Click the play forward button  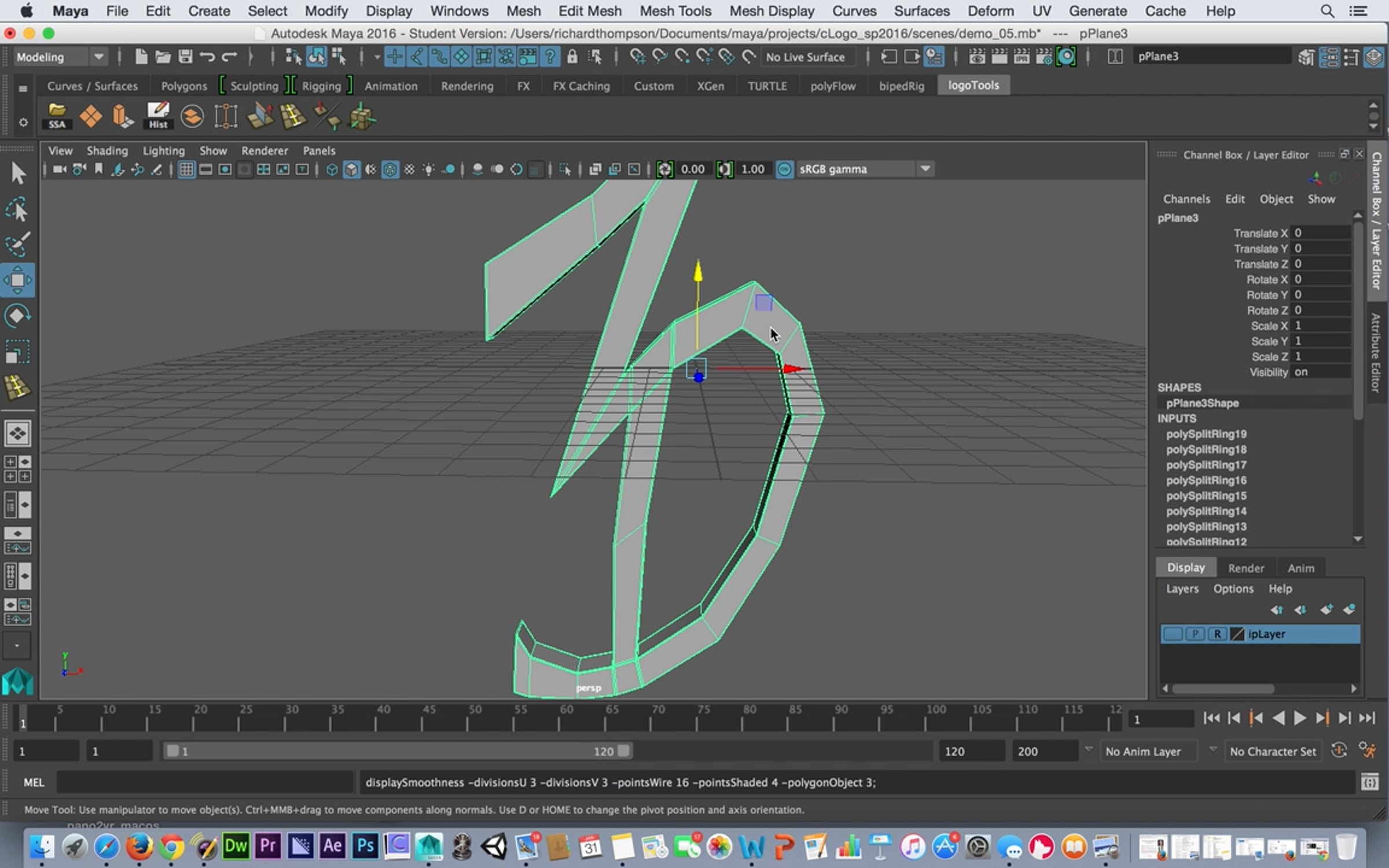pyautogui.click(x=1300, y=719)
